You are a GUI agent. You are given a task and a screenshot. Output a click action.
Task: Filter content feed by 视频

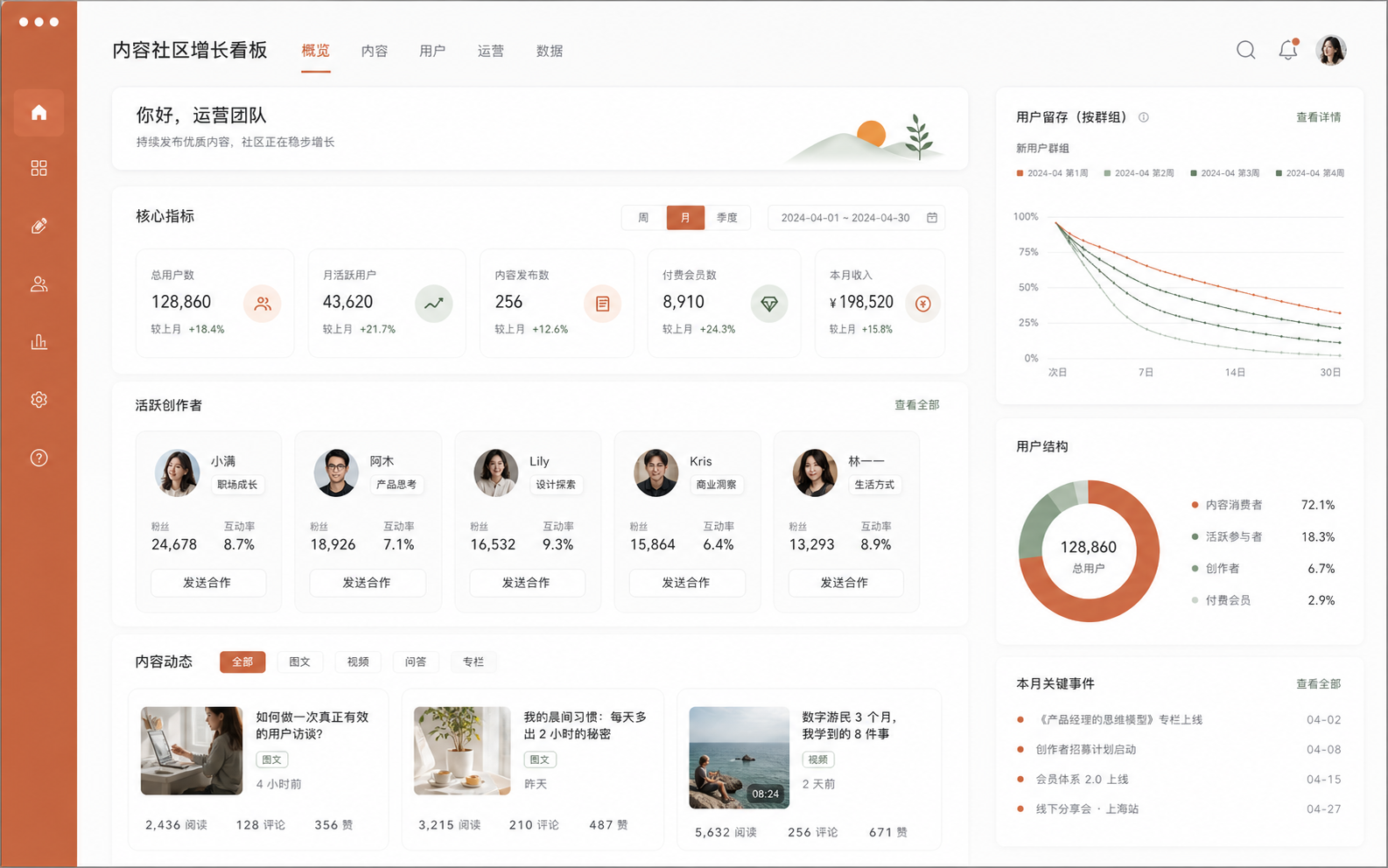click(x=358, y=661)
